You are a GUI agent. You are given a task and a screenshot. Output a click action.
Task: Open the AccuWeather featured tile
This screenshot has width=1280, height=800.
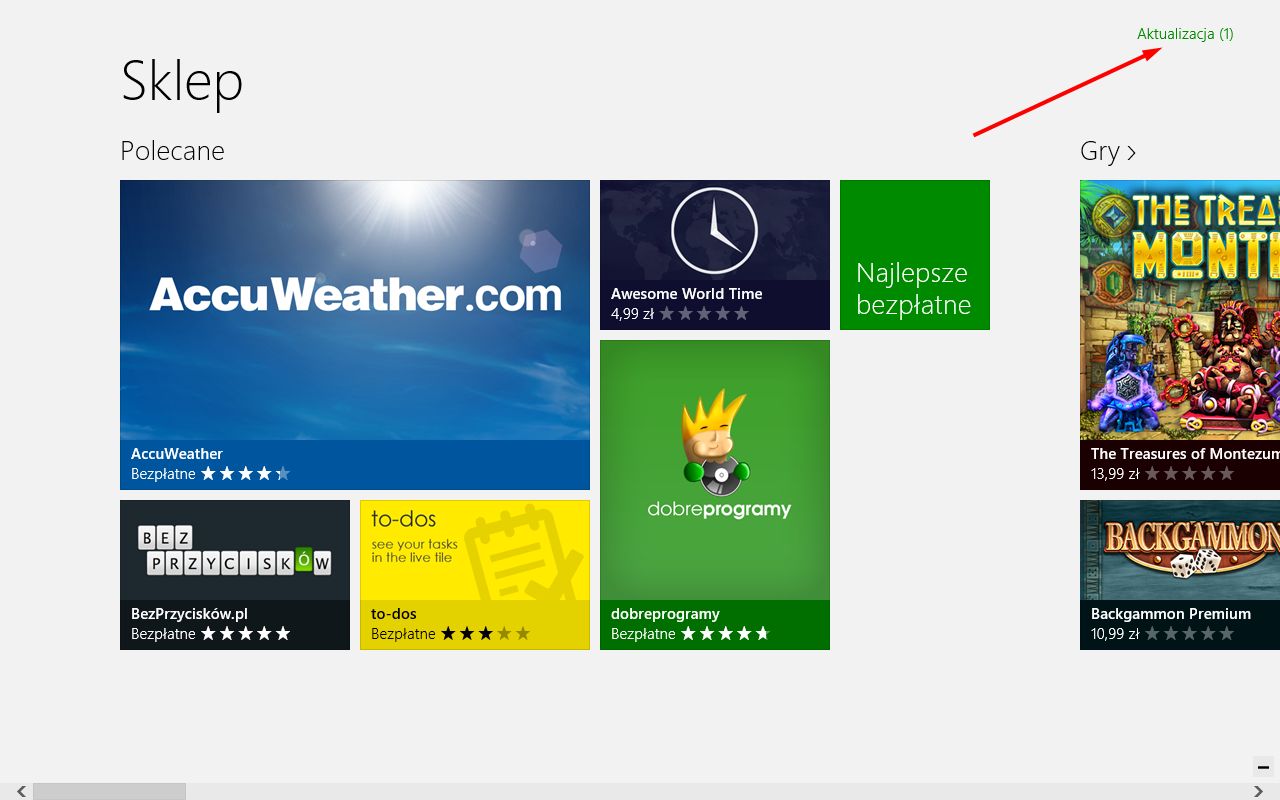(x=355, y=335)
